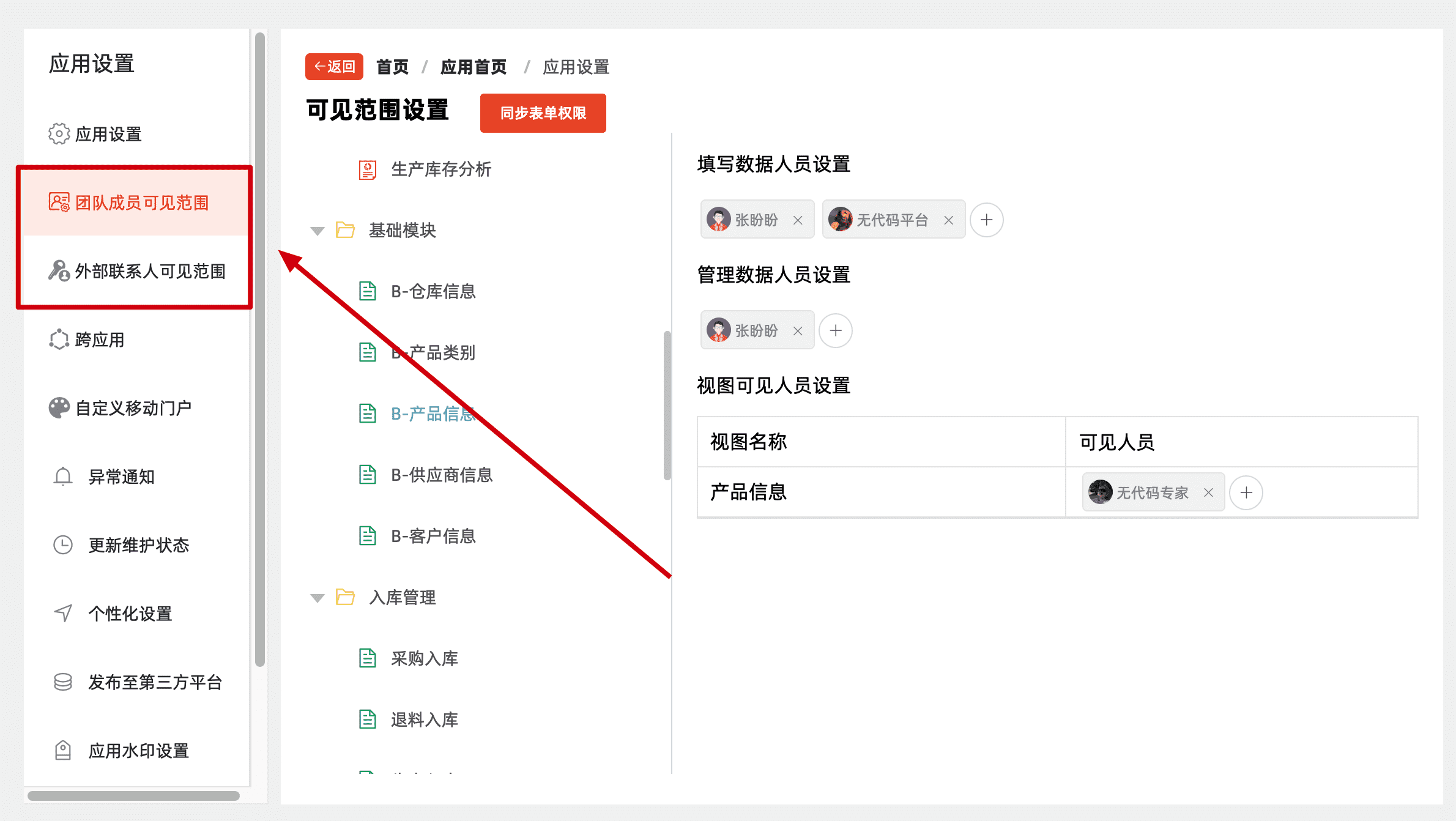This screenshot has height=821, width=1456.
Task: Click the 同步表单权限 button
Action: (x=543, y=113)
